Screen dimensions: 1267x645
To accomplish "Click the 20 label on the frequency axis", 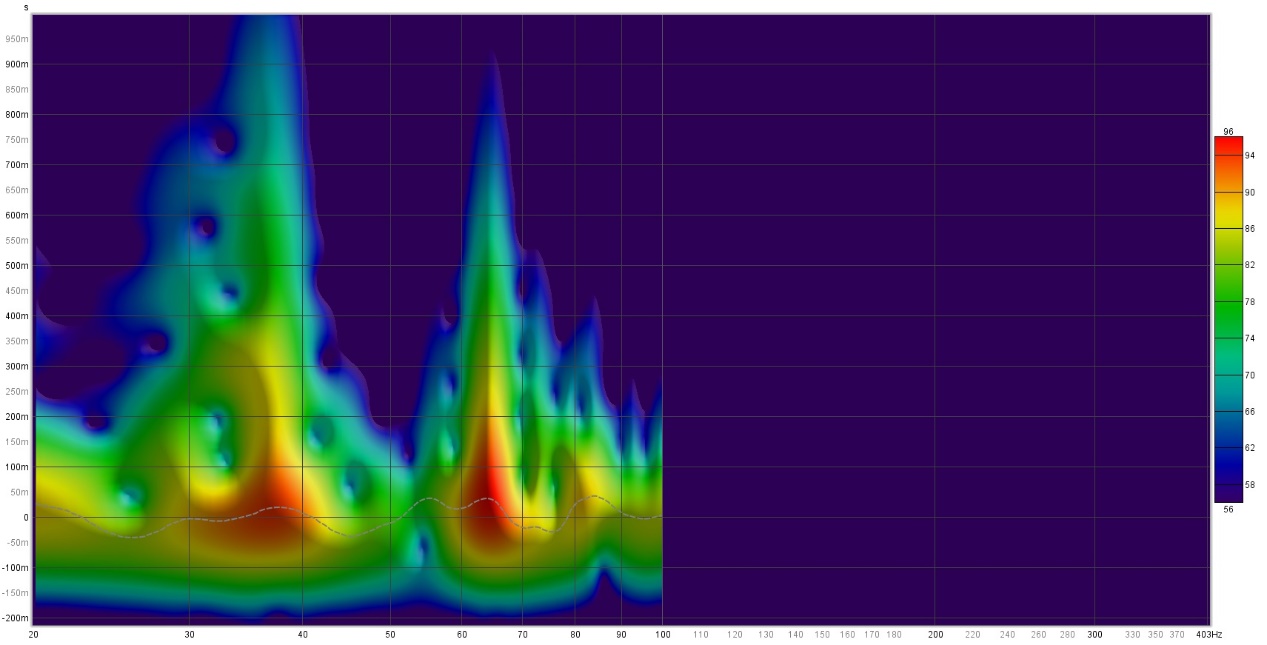I will tap(33, 635).
